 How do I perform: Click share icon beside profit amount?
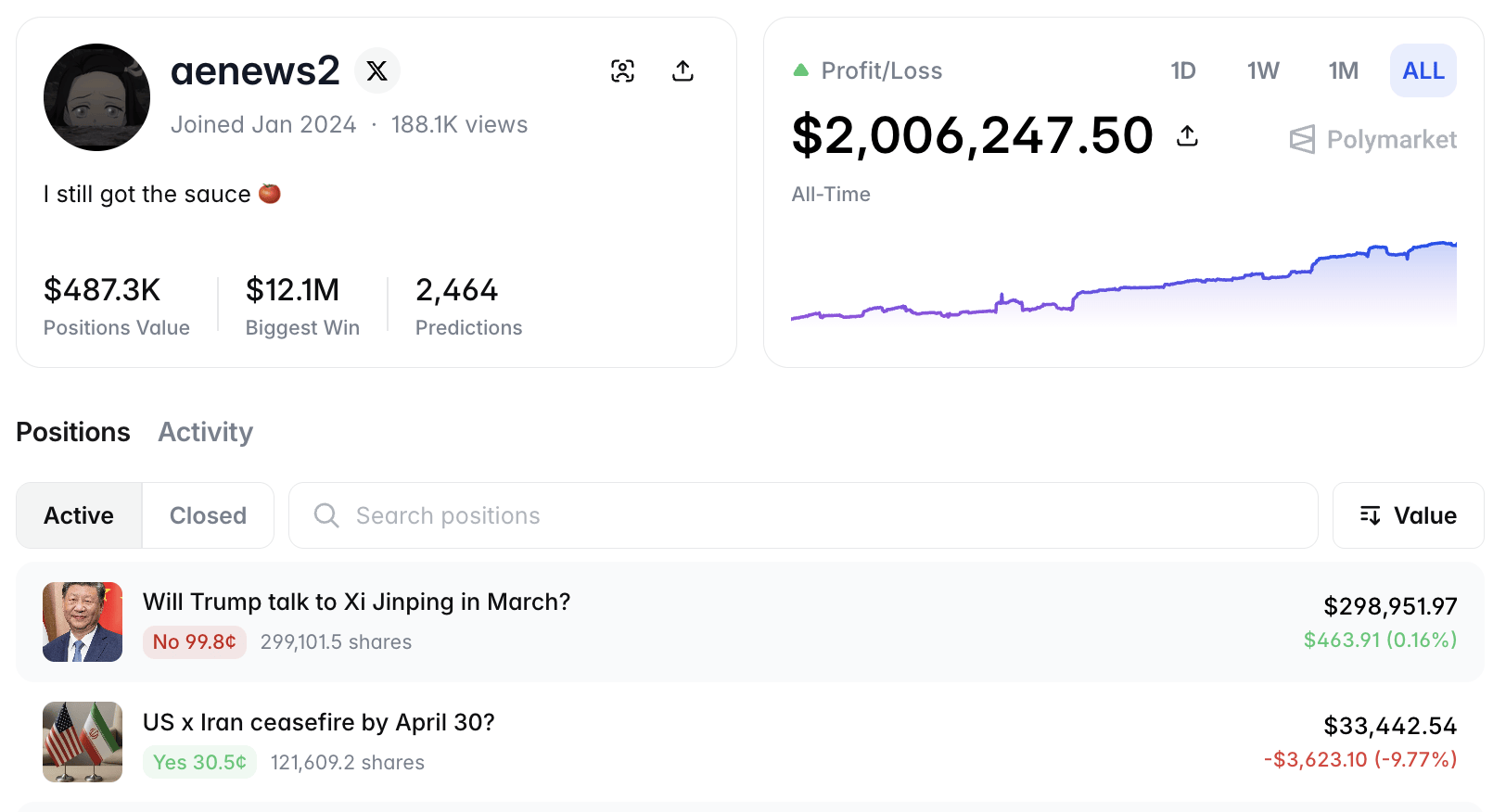(1187, 136)
